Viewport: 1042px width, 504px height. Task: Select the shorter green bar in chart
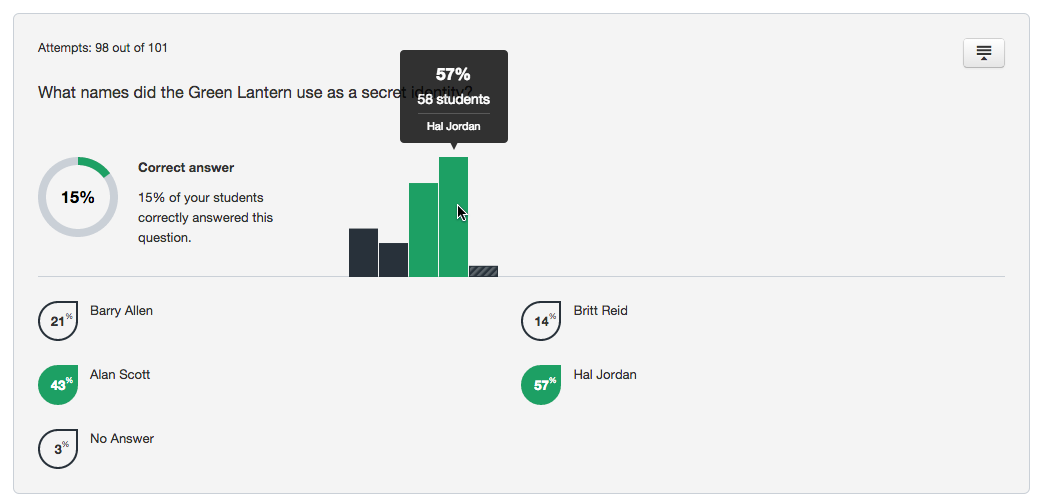coord(423,230)
